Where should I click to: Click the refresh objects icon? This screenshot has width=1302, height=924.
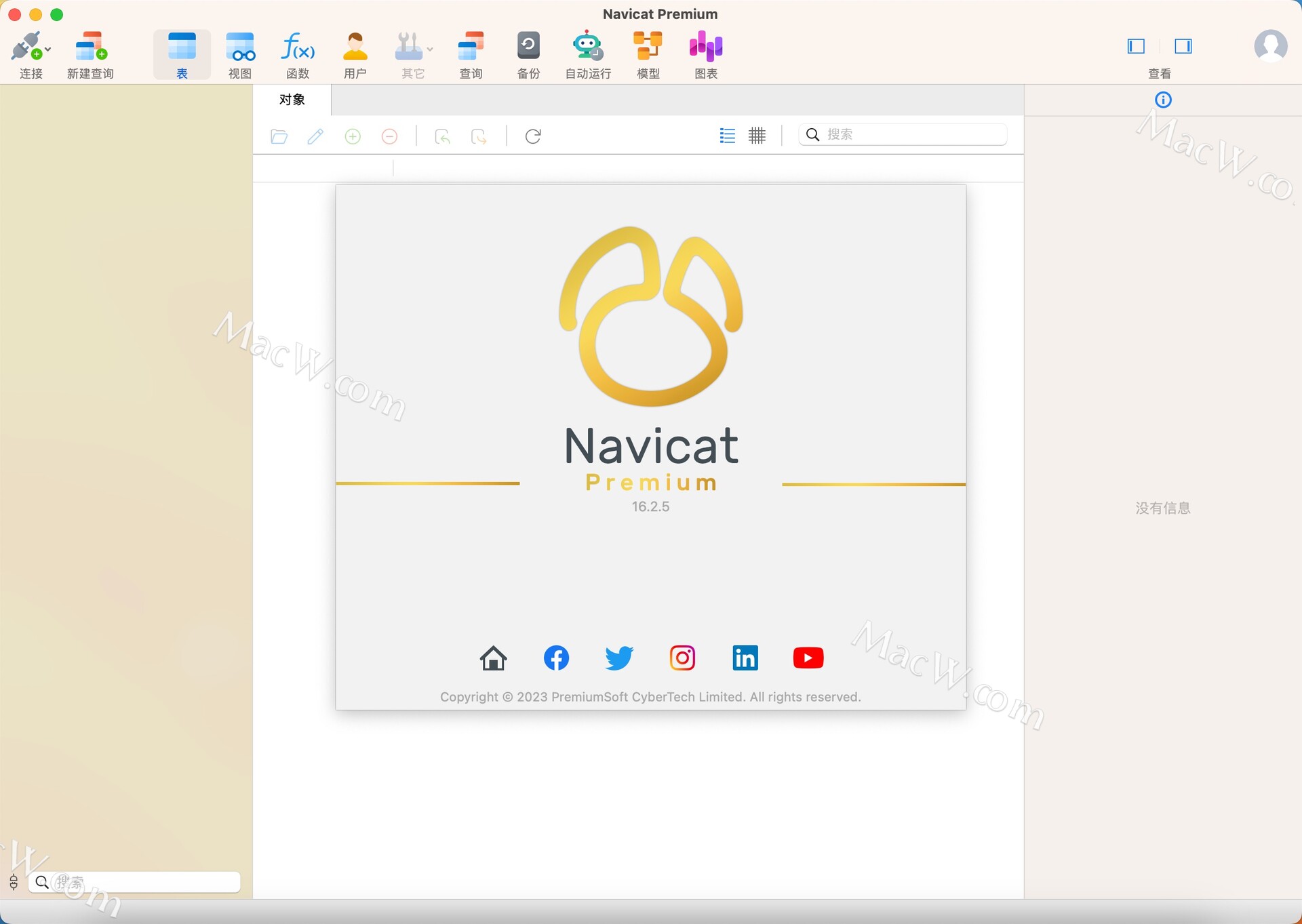533,136
